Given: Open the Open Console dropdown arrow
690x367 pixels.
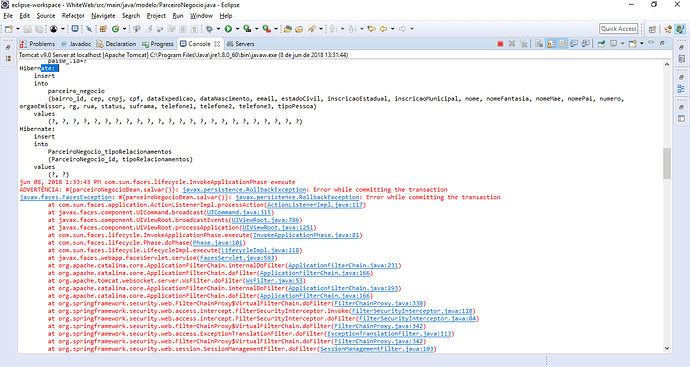Looking at the screenshot, I should pos(642,44).
